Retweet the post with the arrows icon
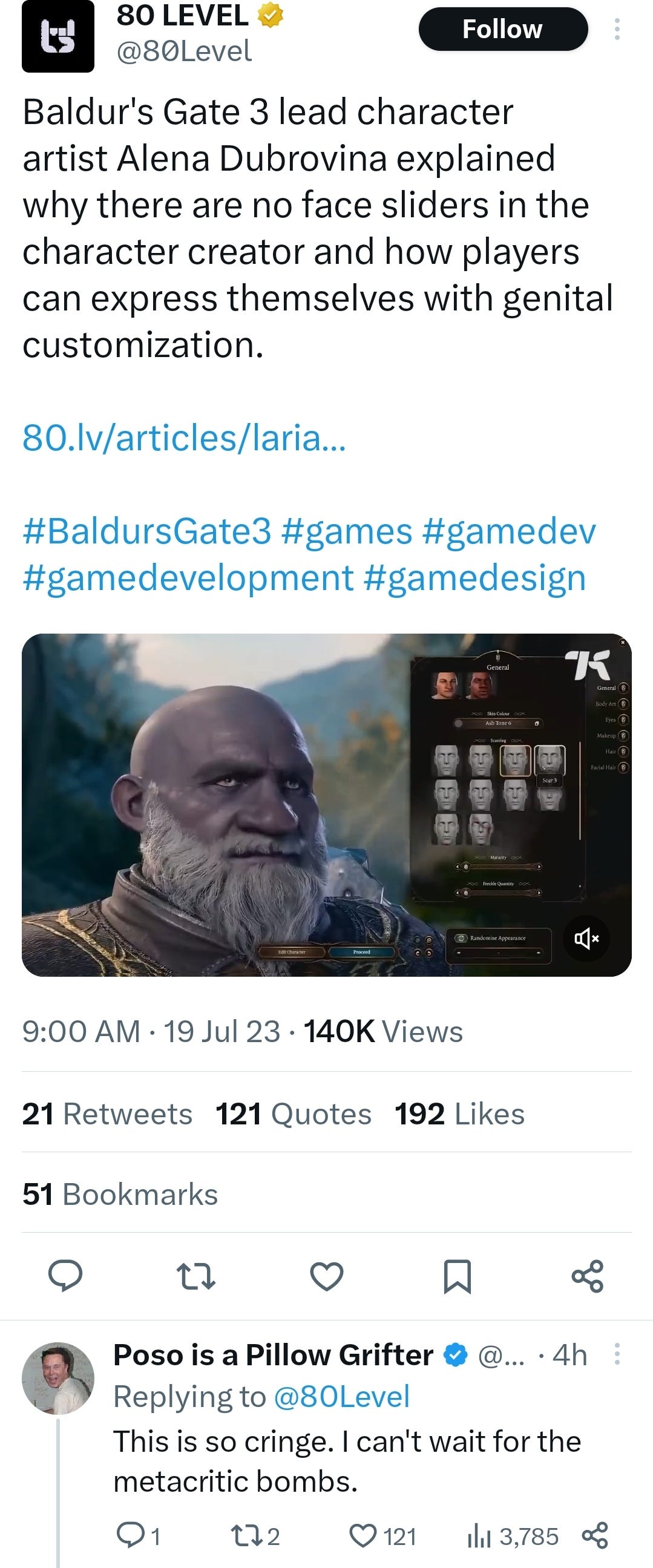 (195, 1276)
